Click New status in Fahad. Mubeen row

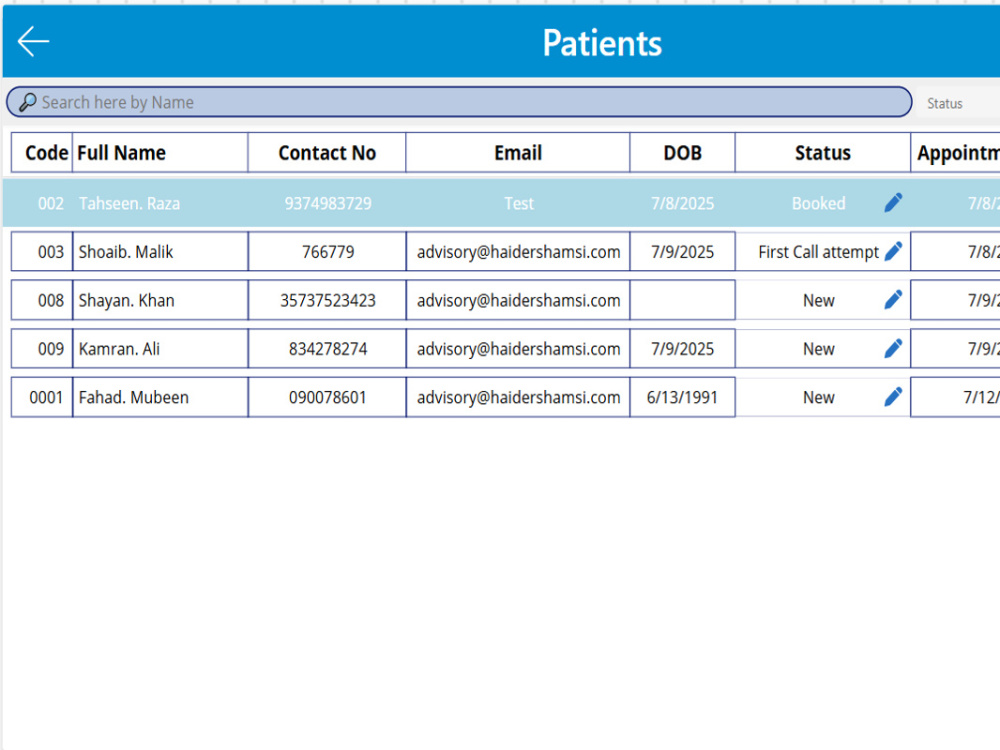[818, 397]
